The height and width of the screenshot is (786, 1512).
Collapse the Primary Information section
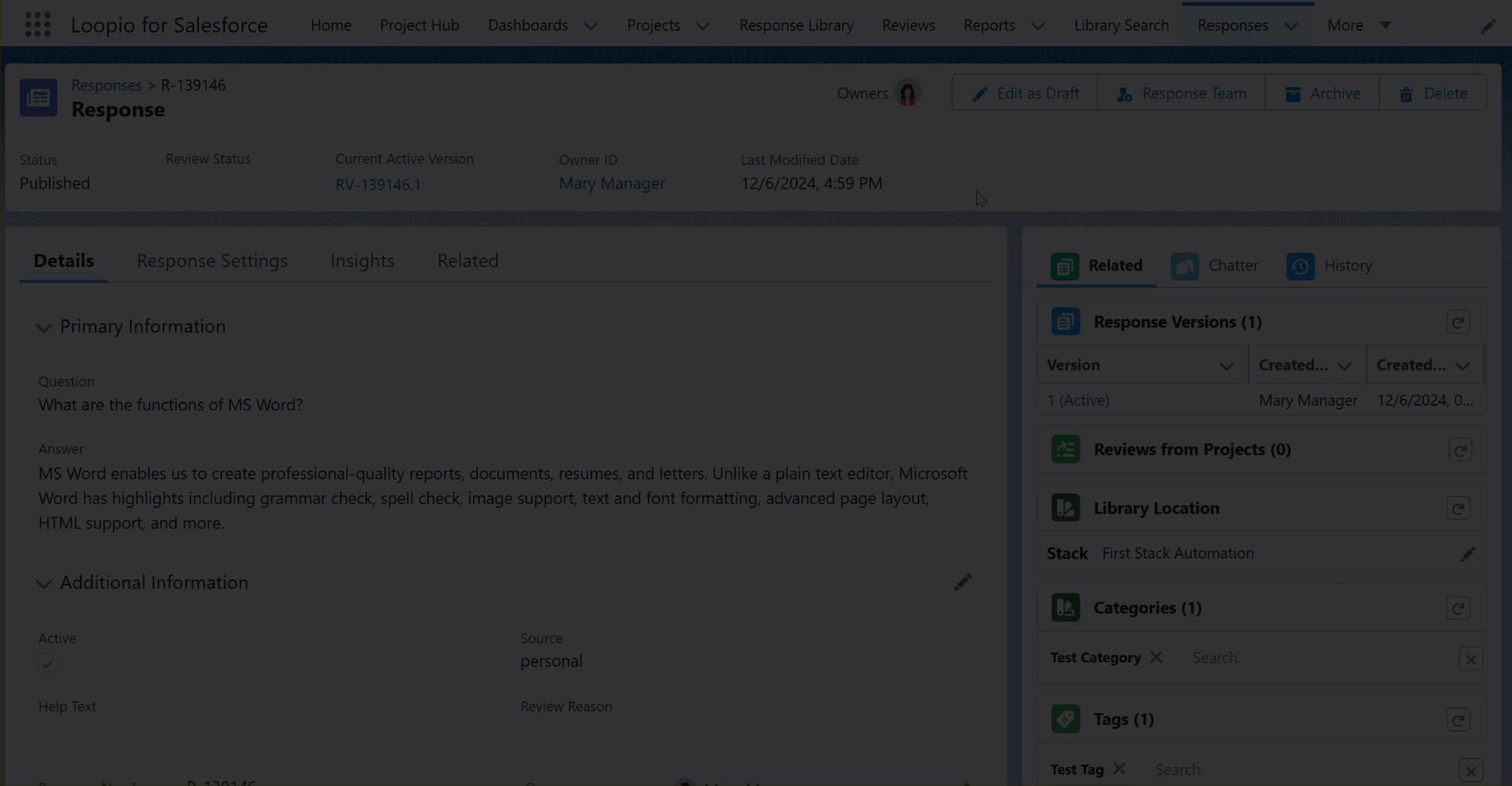pyautogui.click(x=44, y=327)
